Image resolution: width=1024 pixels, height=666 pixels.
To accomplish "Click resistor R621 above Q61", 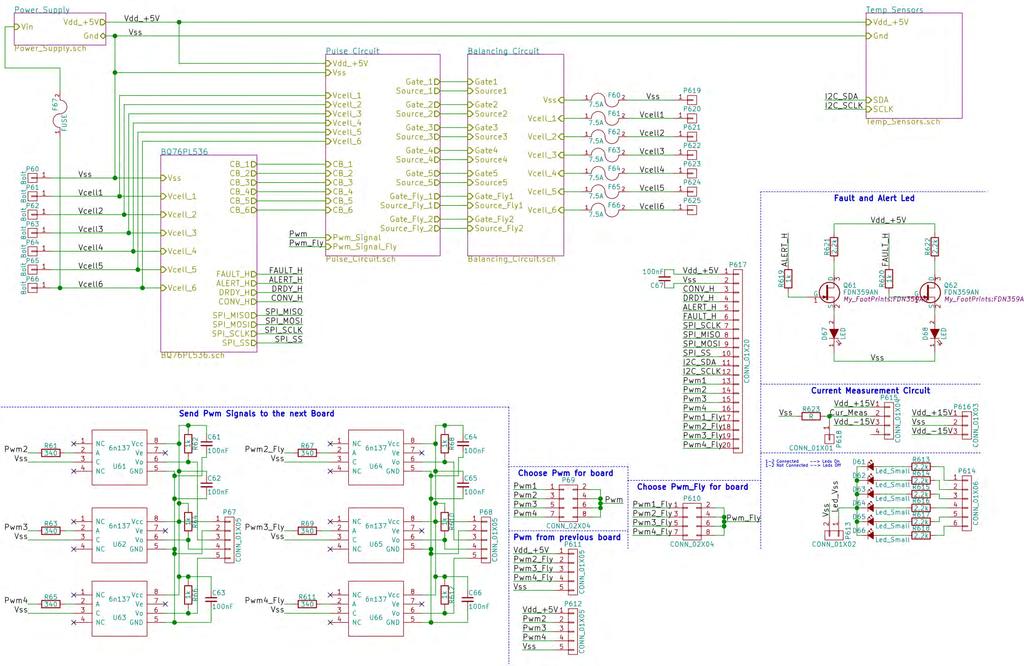I will click(834, 246).
